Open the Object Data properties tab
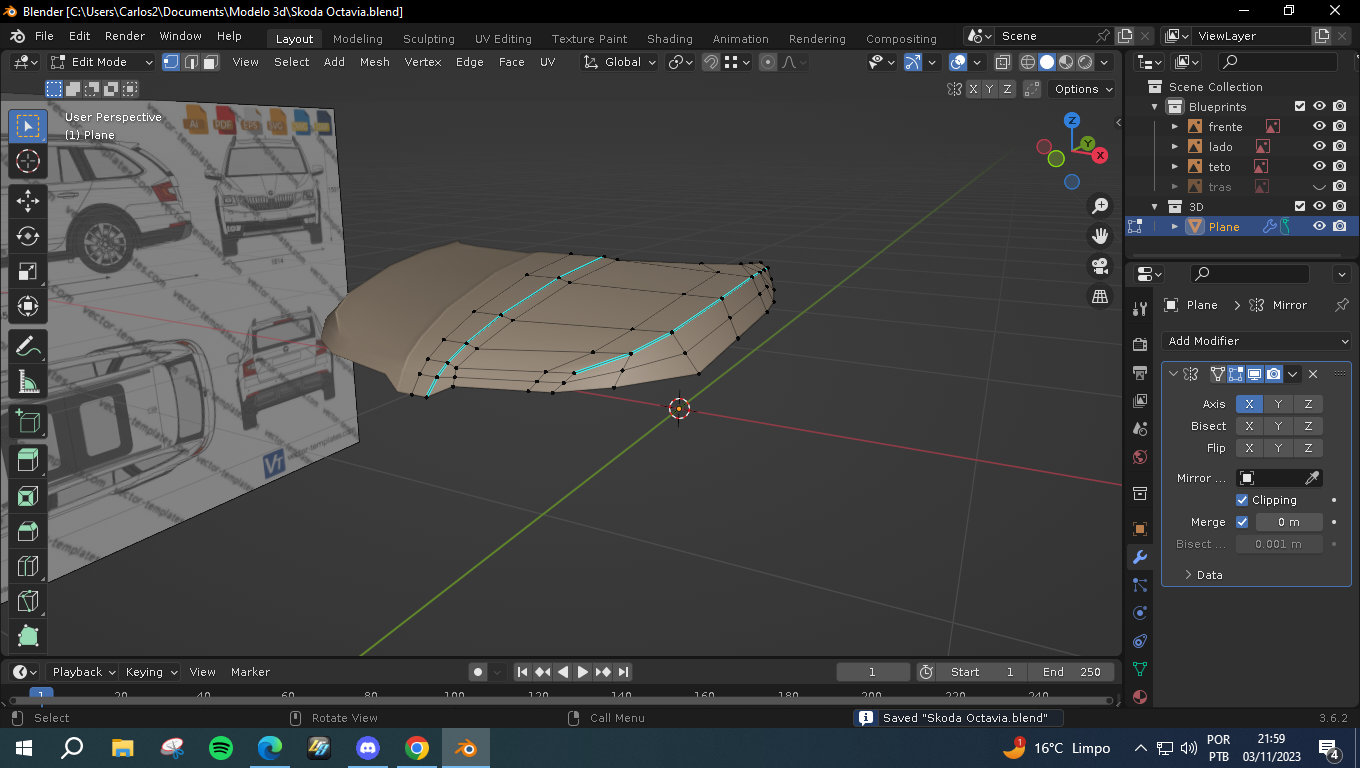The width and height of the screenshot is (1360, 768). click(1140, 669)
